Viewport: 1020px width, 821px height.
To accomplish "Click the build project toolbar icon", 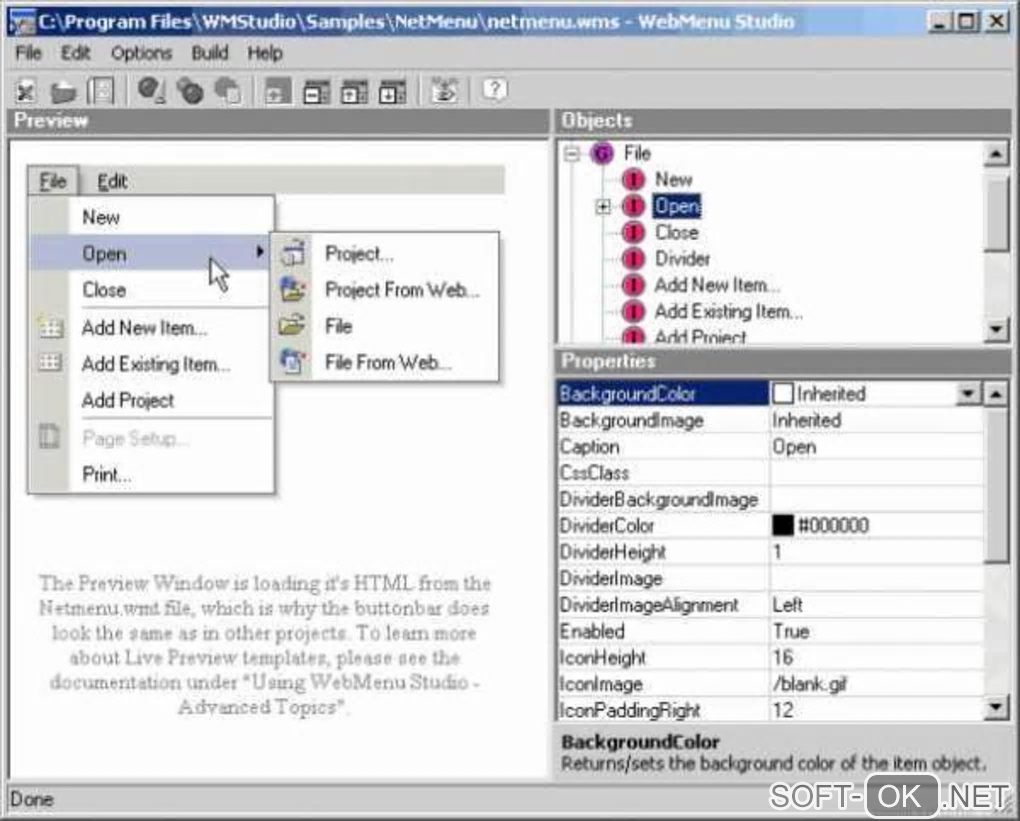I will click(444, 90).
